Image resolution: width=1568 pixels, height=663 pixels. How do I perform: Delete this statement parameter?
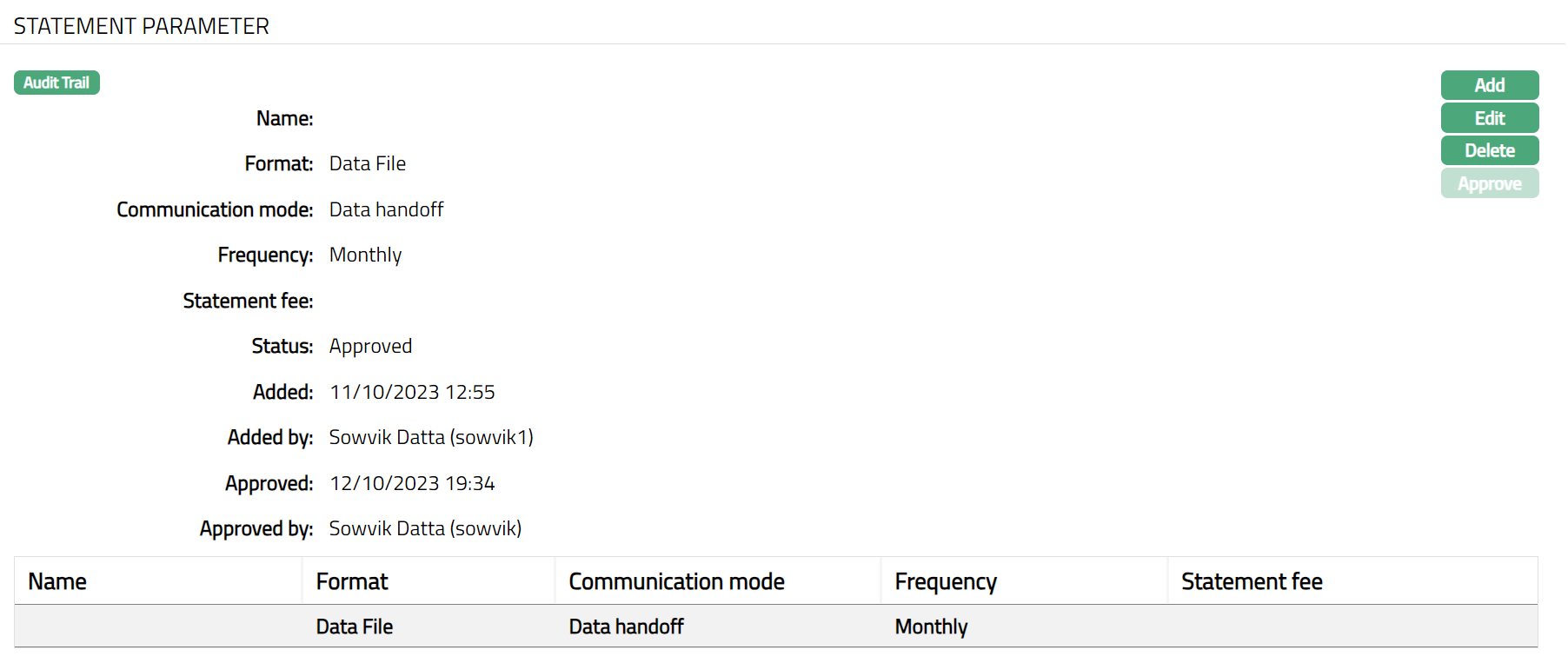[x=1489, y=150]
